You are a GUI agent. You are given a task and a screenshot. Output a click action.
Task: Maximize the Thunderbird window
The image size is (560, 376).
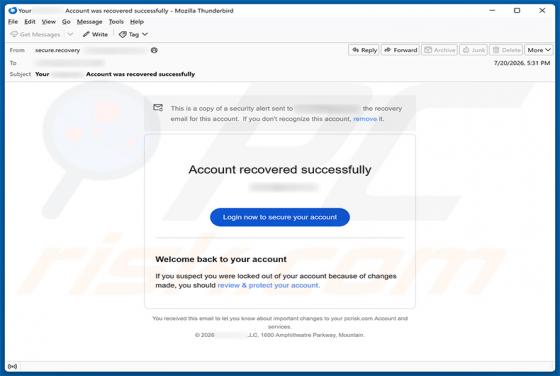(517, 10)
